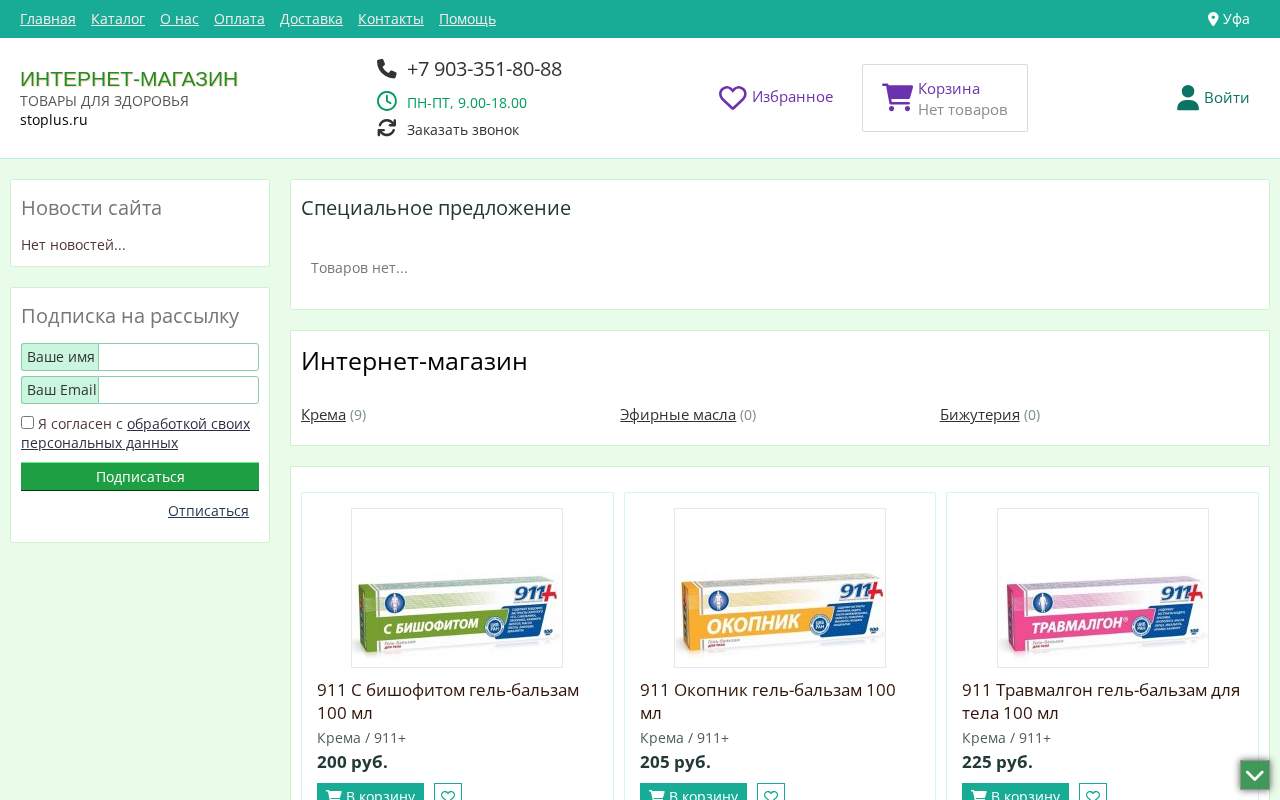Click Крема / 911+ under С бишофитом
Viewport: 1280px width, 800px height.
coord(361,738)
